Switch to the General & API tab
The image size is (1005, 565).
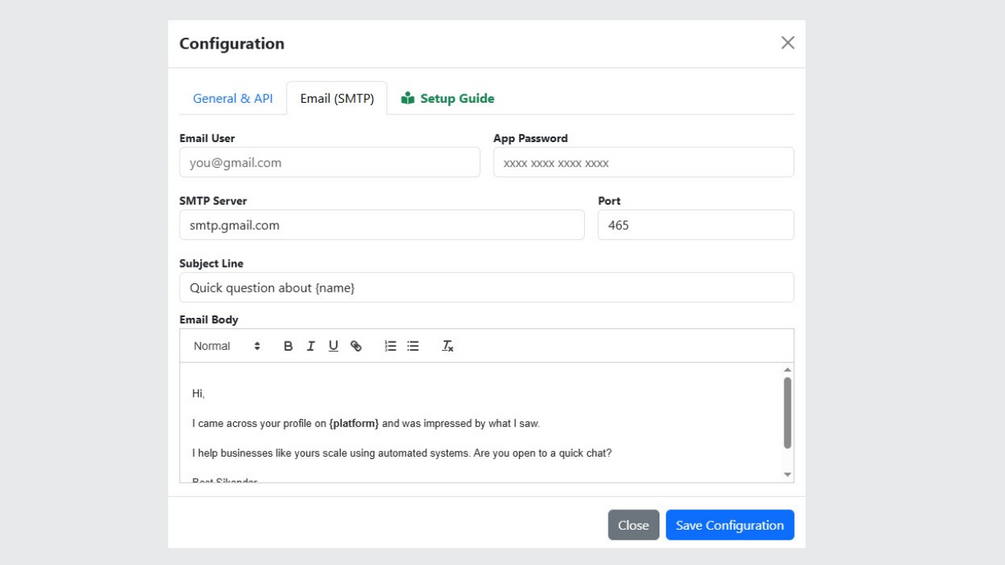tap(233, 98)
